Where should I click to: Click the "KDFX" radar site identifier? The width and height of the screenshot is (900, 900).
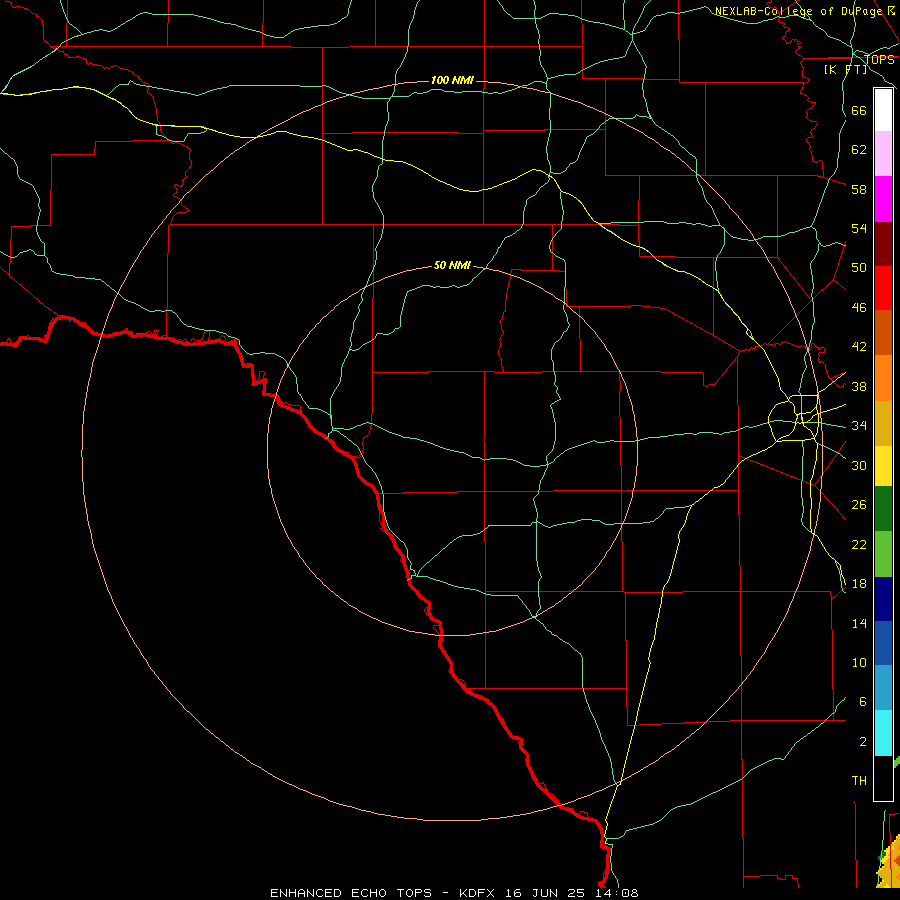coord(479,893)
